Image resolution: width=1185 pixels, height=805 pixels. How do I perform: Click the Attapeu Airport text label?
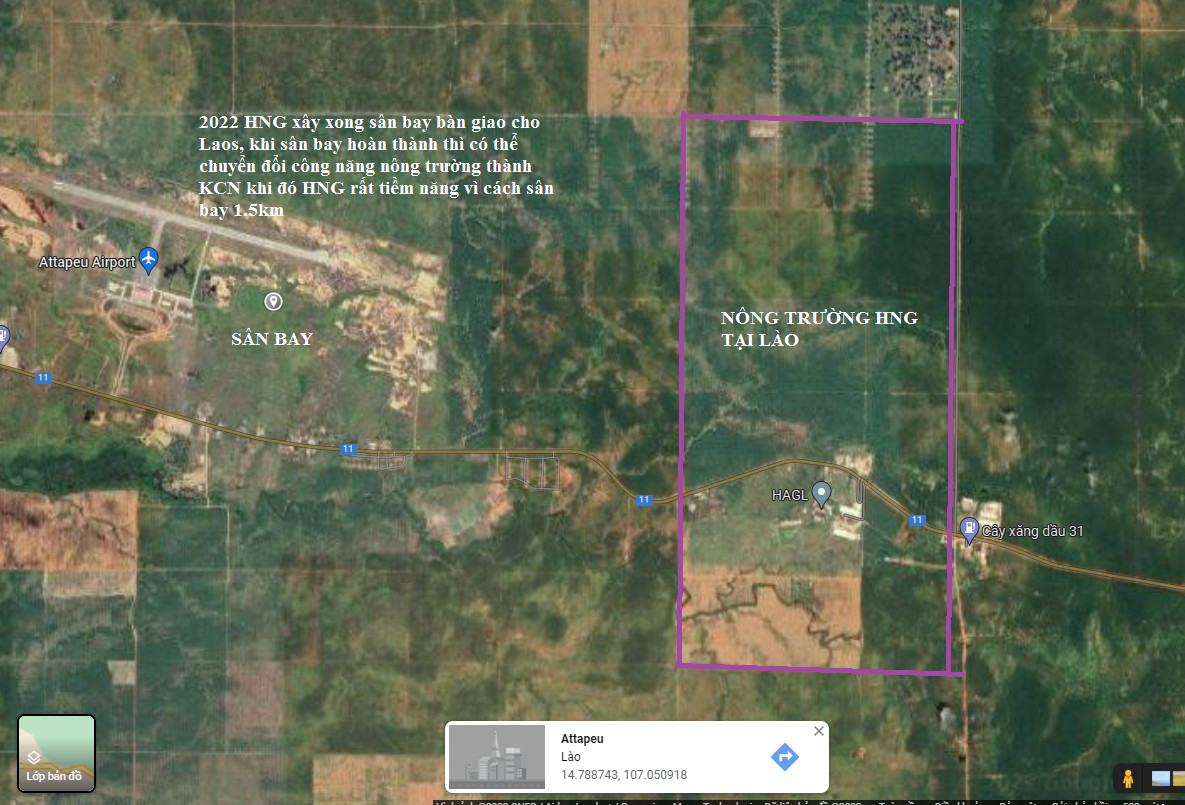tap(86, 262)
